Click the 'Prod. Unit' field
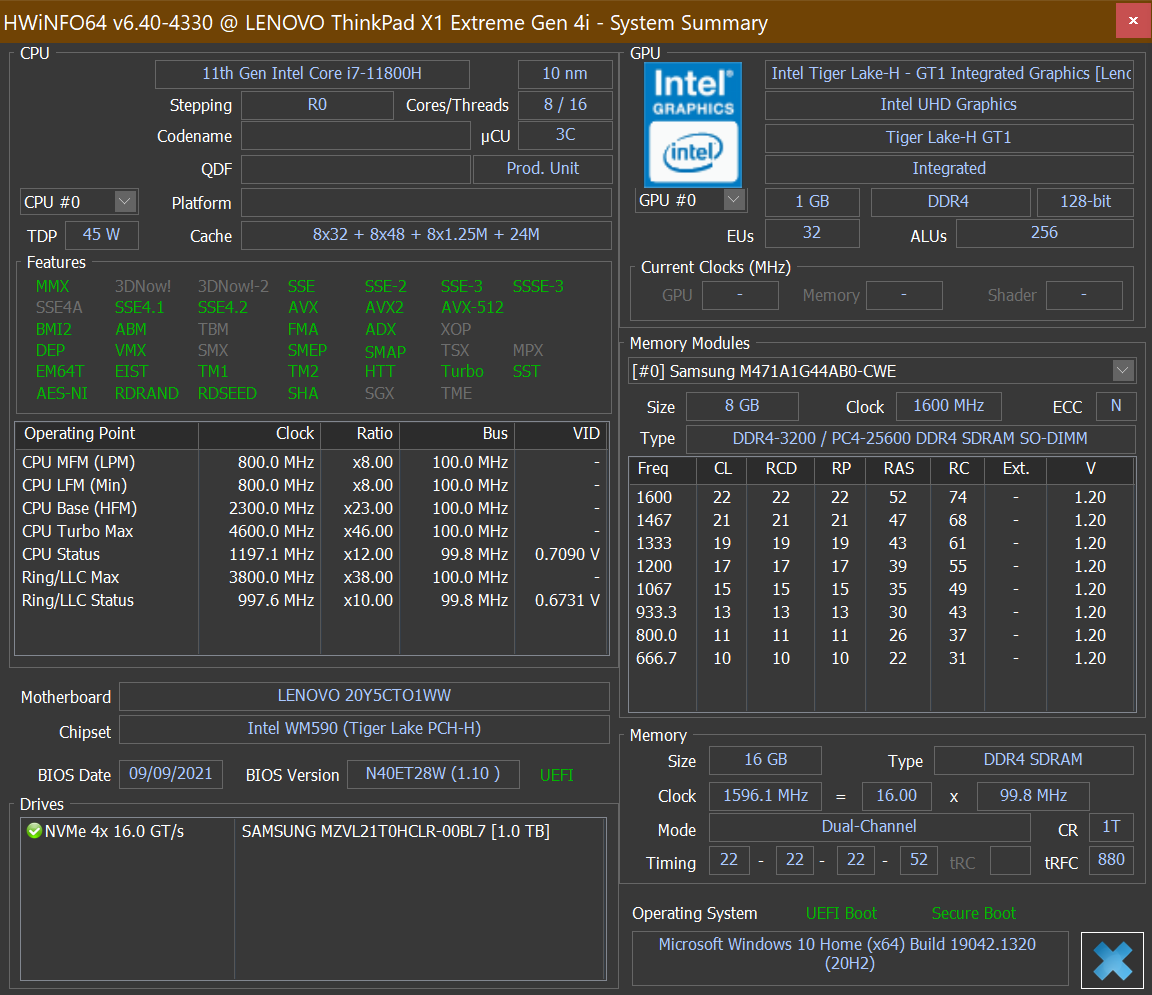The image size is (1152, 995). point(543,169)
